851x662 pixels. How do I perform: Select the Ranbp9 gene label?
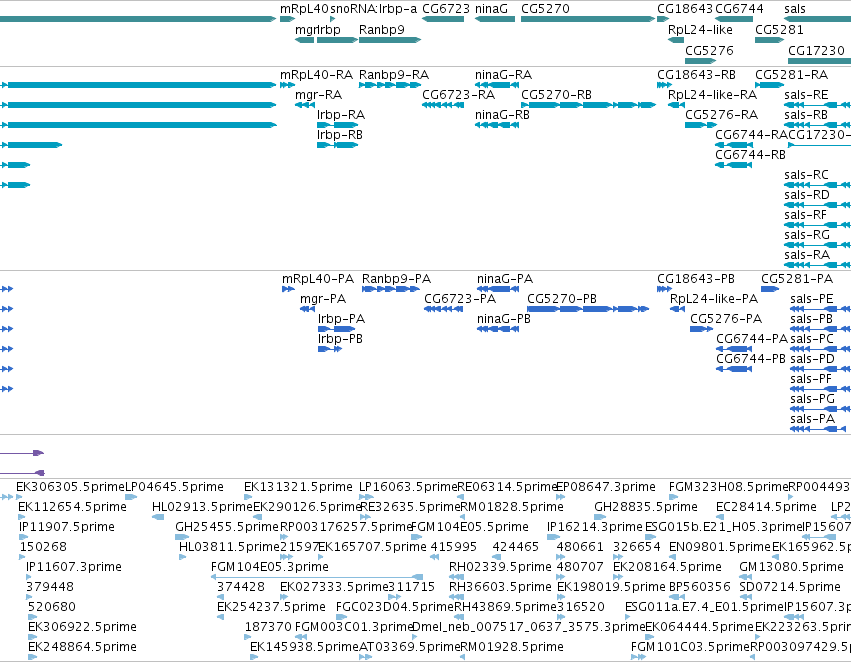[x=382, y=29]
